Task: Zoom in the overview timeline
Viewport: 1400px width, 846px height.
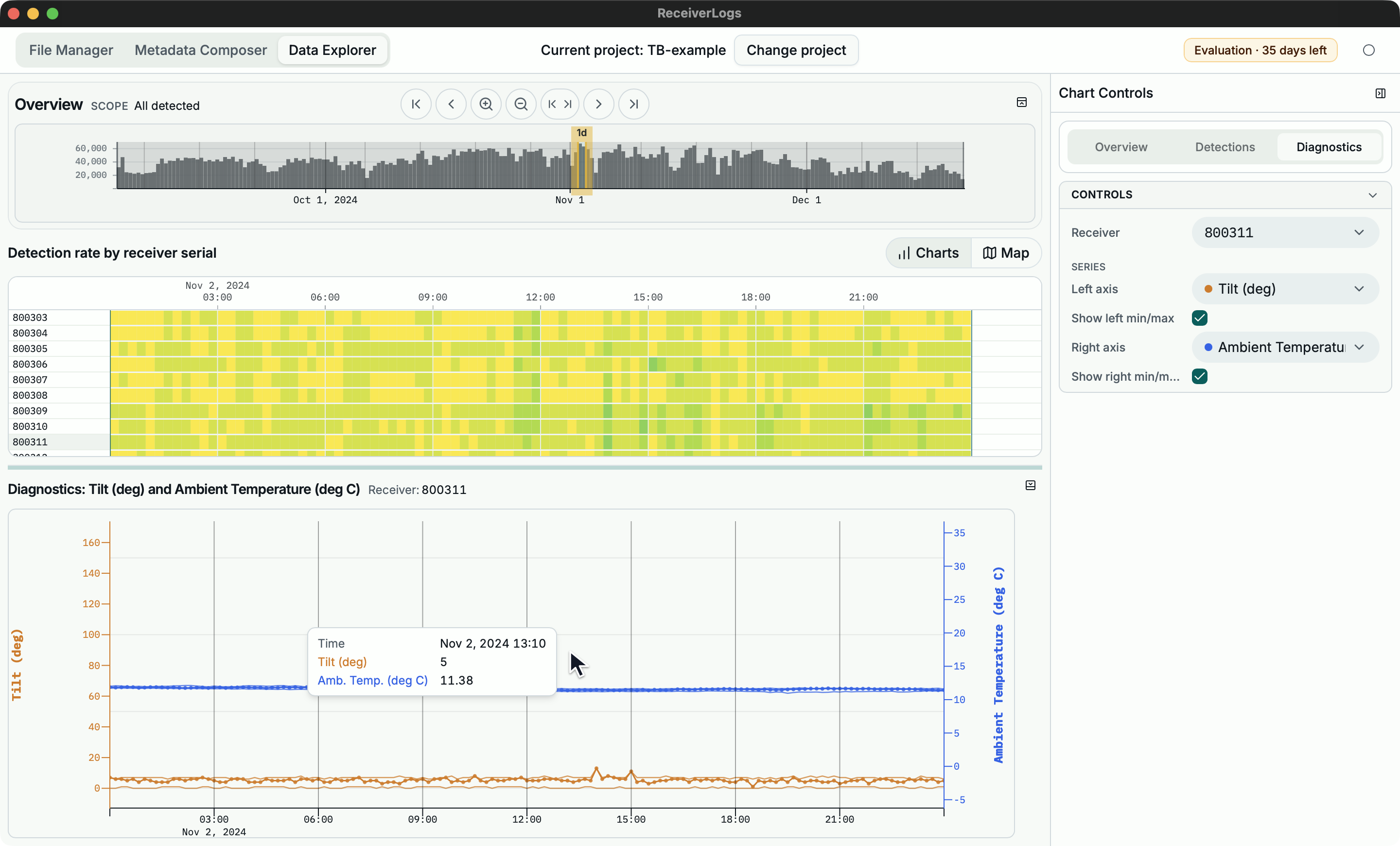Action: coord(486,104)
